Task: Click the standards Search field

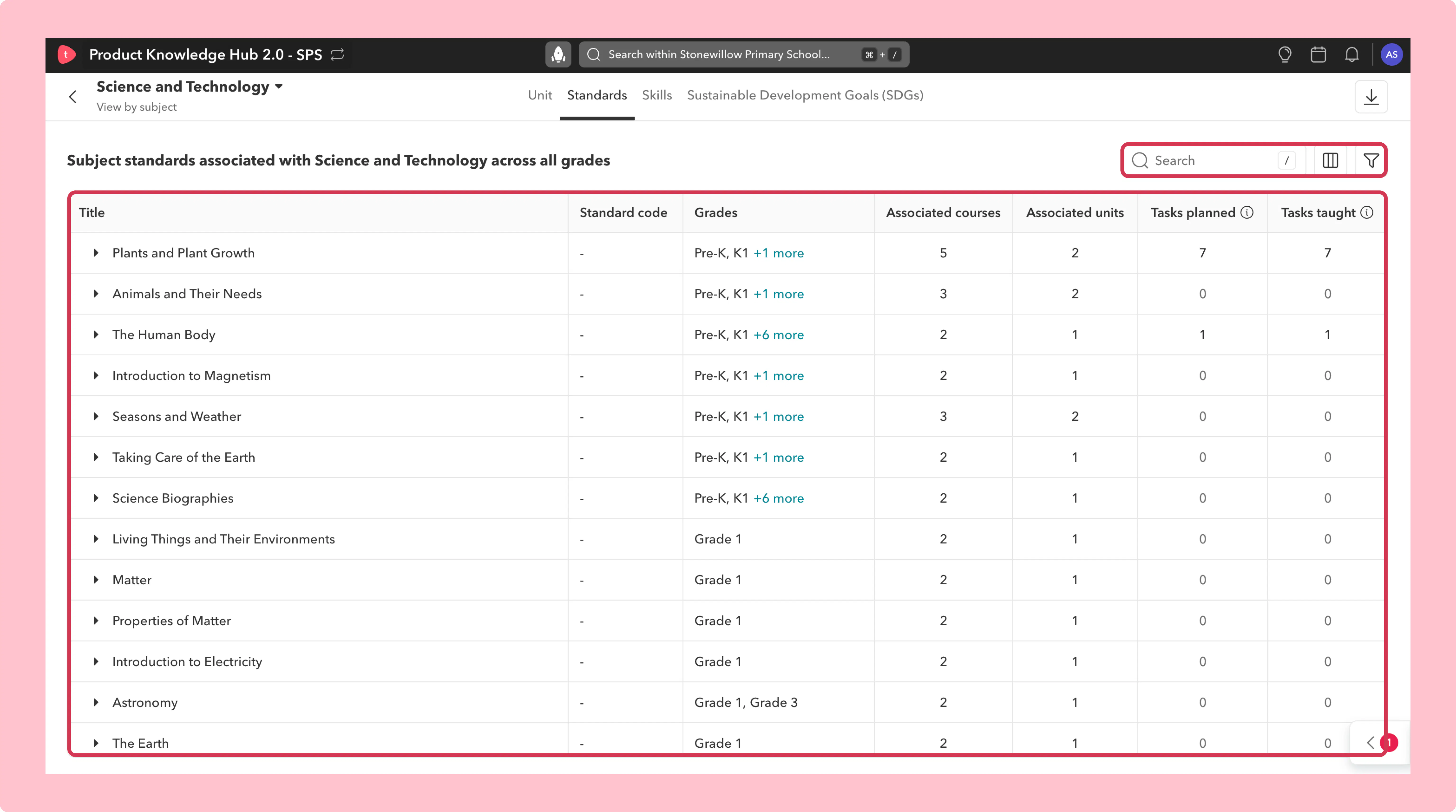Action: tap(1215, 160)
